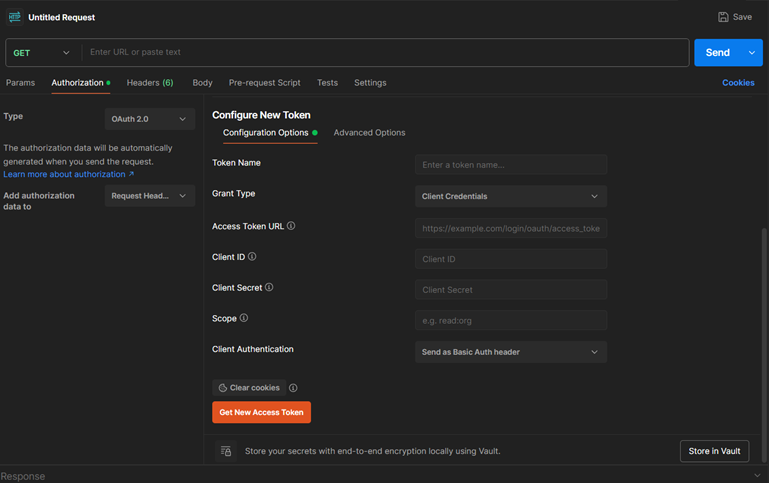Click the request type icon beside Untitled Request
The image size is (769, 483).
click(15, 17)
